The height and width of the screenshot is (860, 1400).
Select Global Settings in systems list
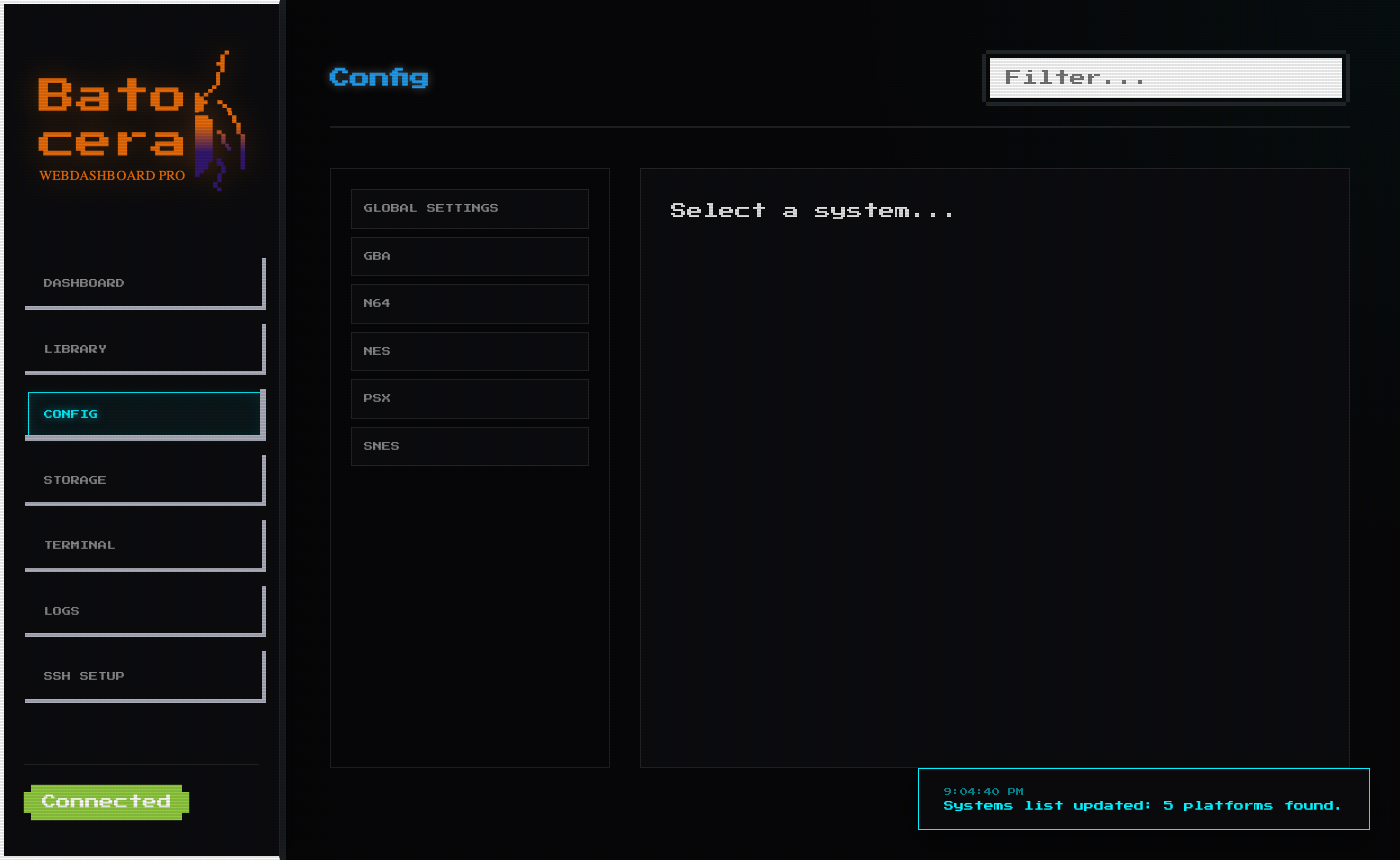point(470,208)
